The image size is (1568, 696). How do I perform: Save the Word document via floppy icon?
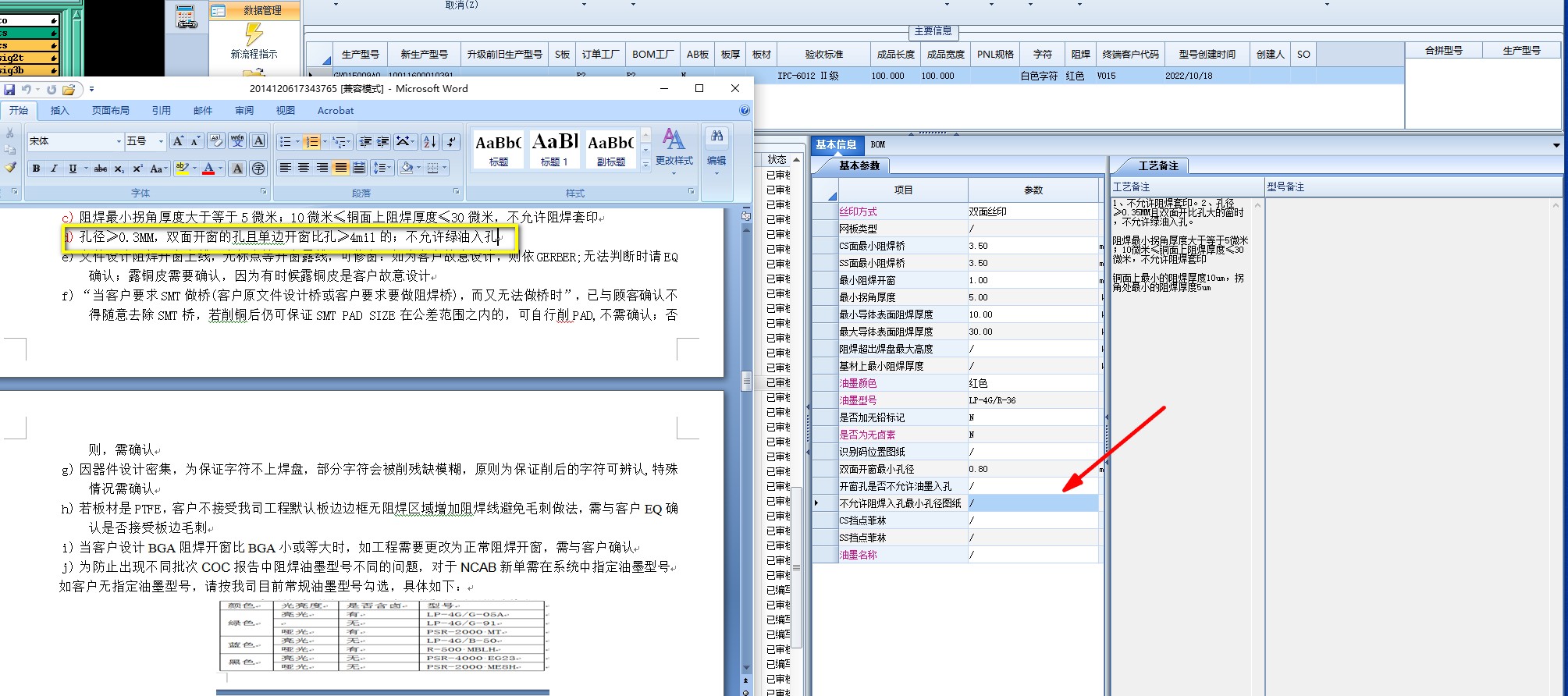(10, 89)
